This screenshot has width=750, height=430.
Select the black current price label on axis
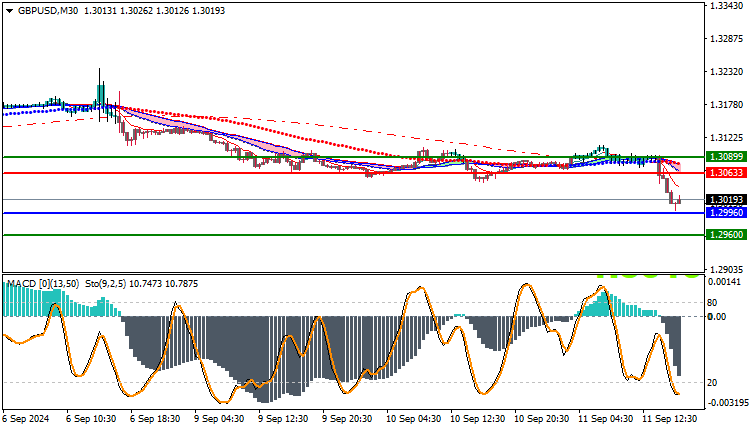click(726, 199)
